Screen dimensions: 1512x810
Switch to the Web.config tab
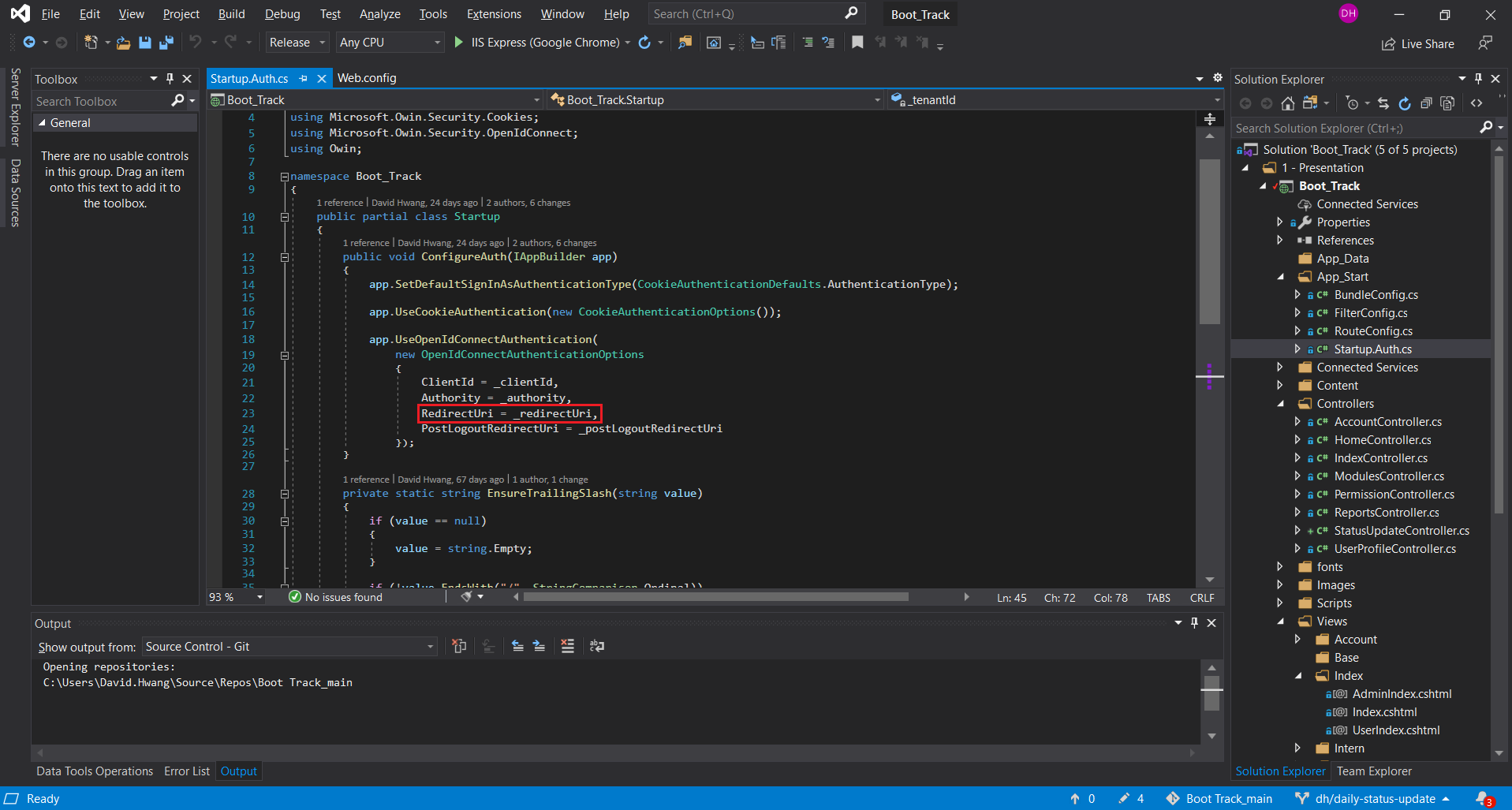tap(367, 78)
